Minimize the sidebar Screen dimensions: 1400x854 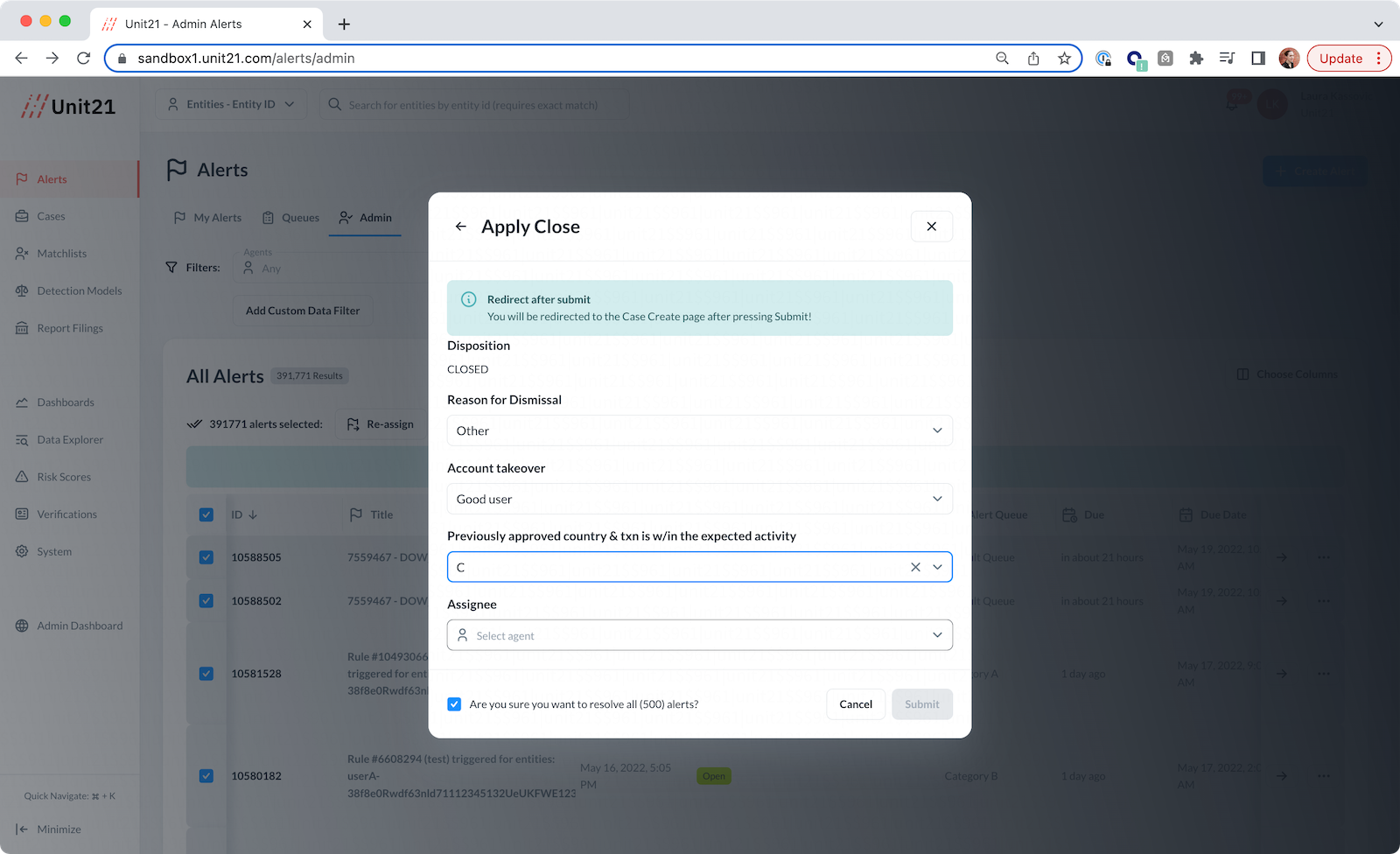(49, 829)
